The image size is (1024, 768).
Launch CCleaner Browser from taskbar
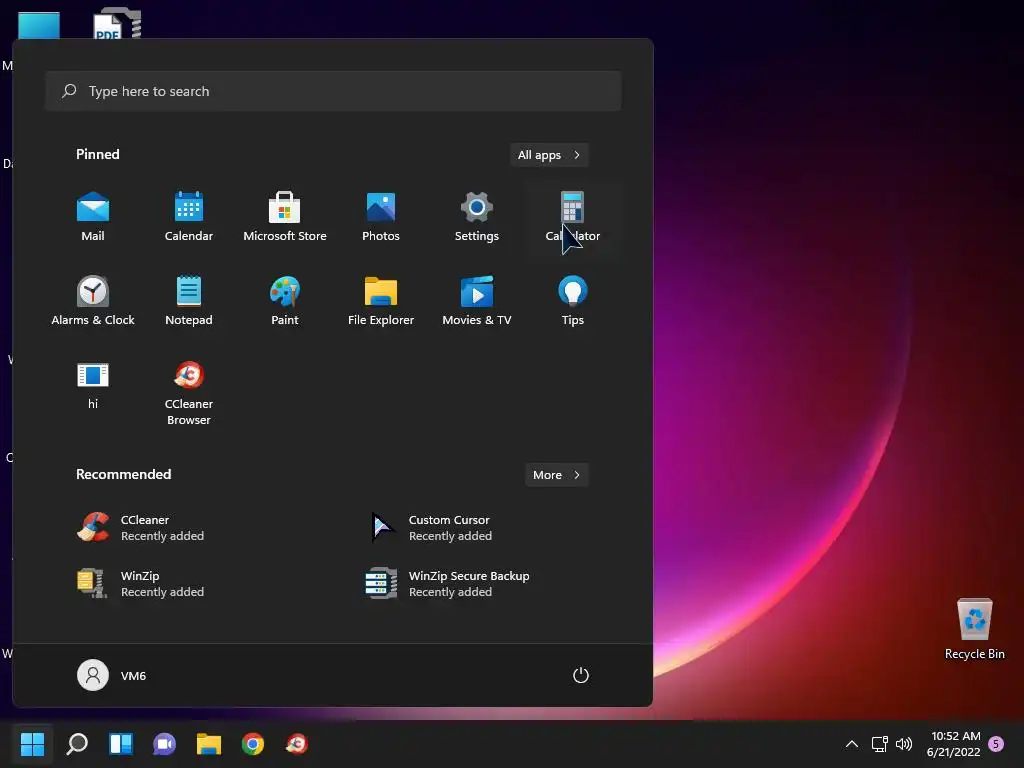pos(296,744)
